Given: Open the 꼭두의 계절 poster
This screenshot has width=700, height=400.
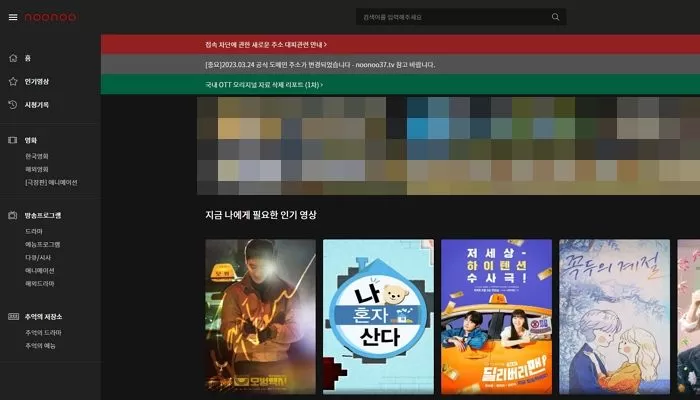Looking at the screenshot, I should point(614,317).
